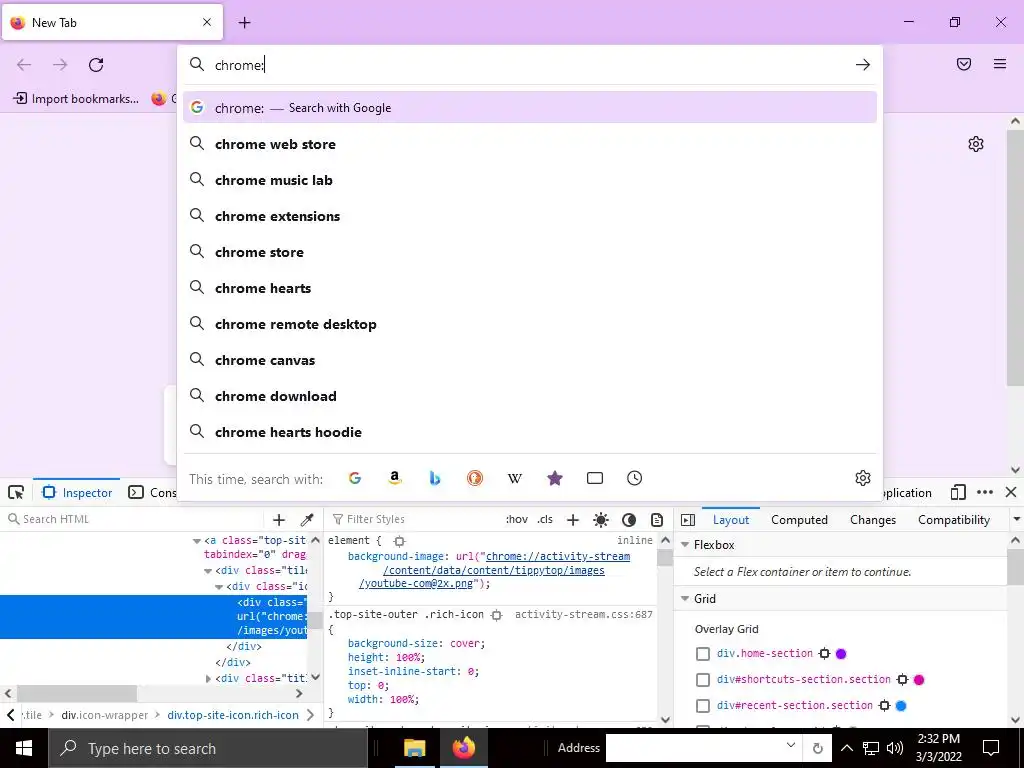Viewport: 1024px width, 768px height.
Task: Search history using the clock icon
Action: coord(635,478)
